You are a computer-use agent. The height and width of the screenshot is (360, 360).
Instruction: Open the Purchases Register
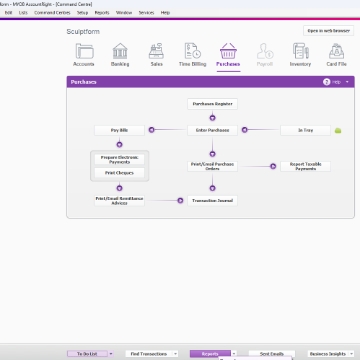pyautogui.click(x=212, y=104)
